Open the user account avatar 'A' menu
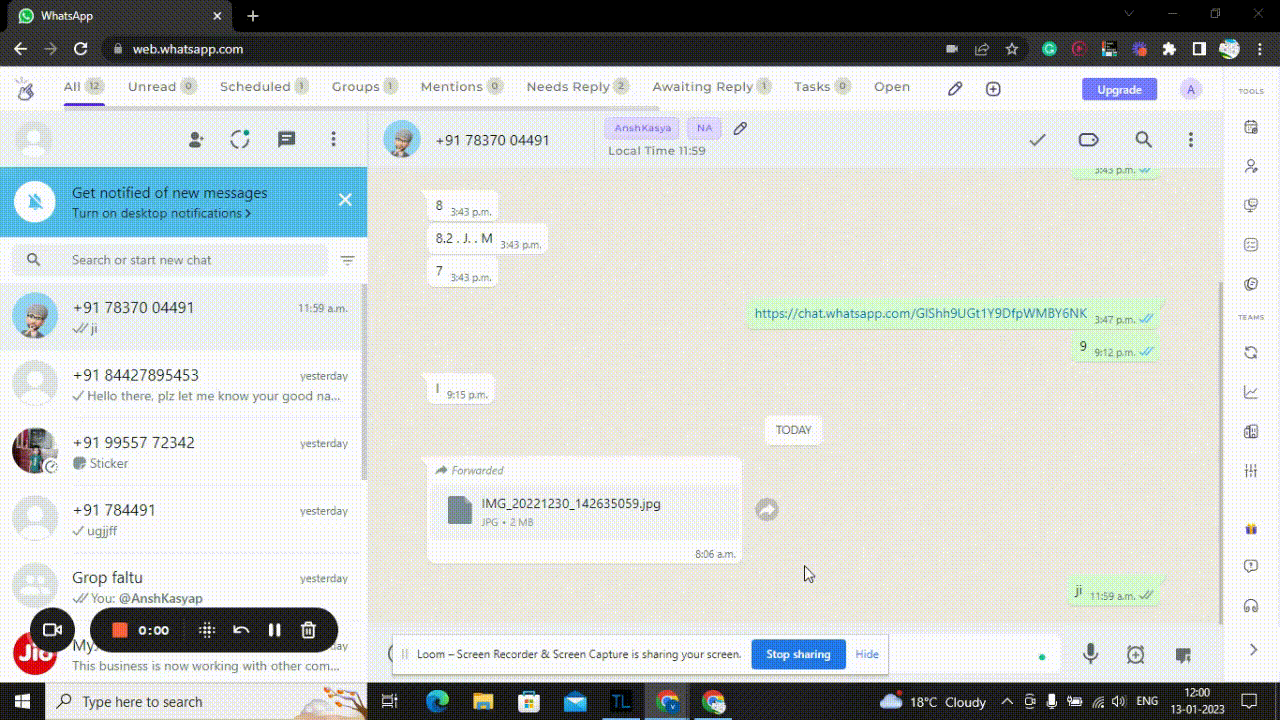This screenshot has width=1280, height=720. [1190, 89]
